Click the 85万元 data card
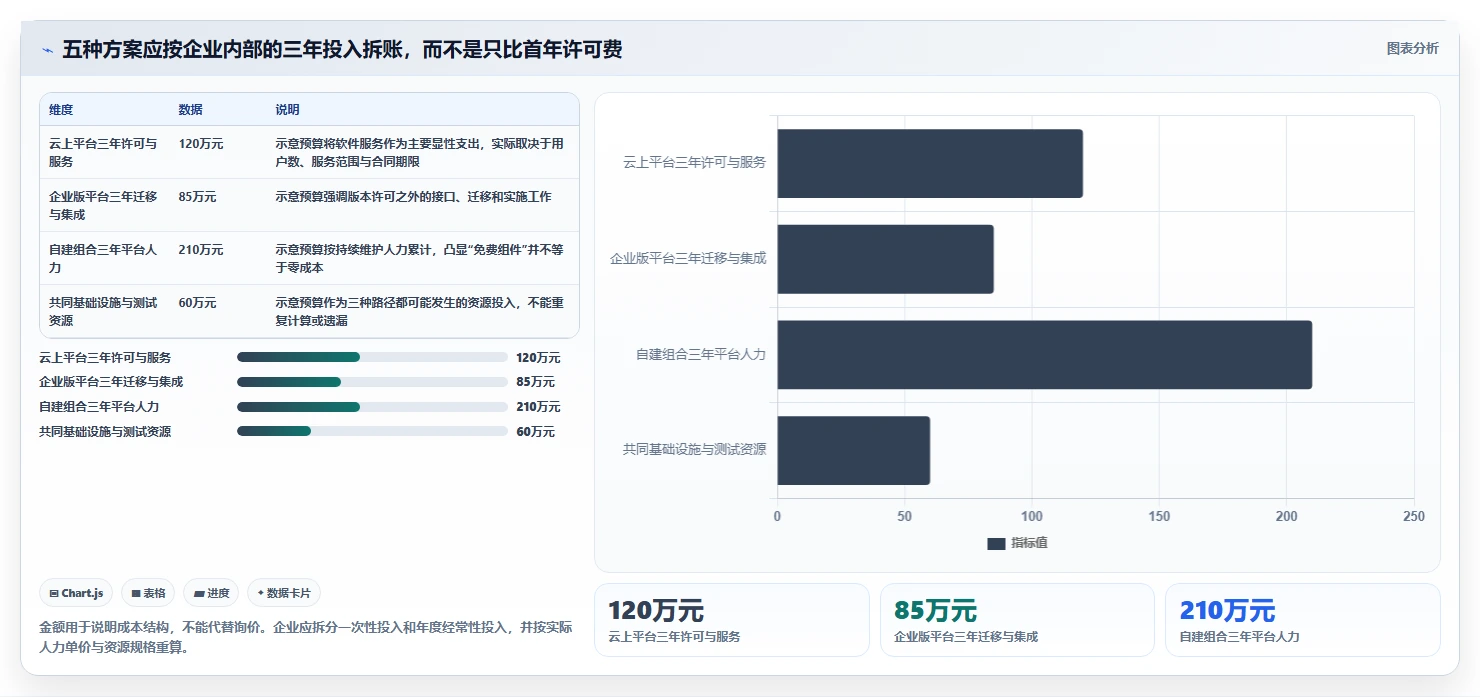Viewport: 1480px width, 697px height. click(x=1018, y=620)
